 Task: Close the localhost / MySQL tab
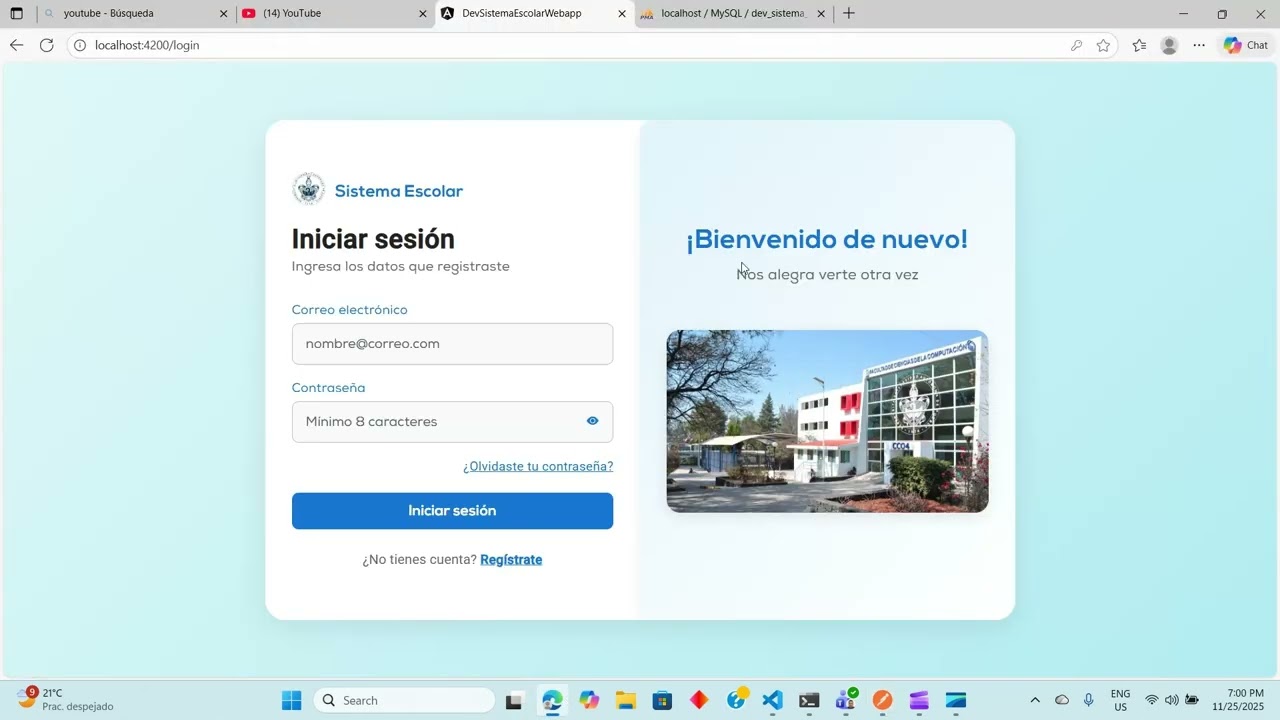tap(821, 14)
